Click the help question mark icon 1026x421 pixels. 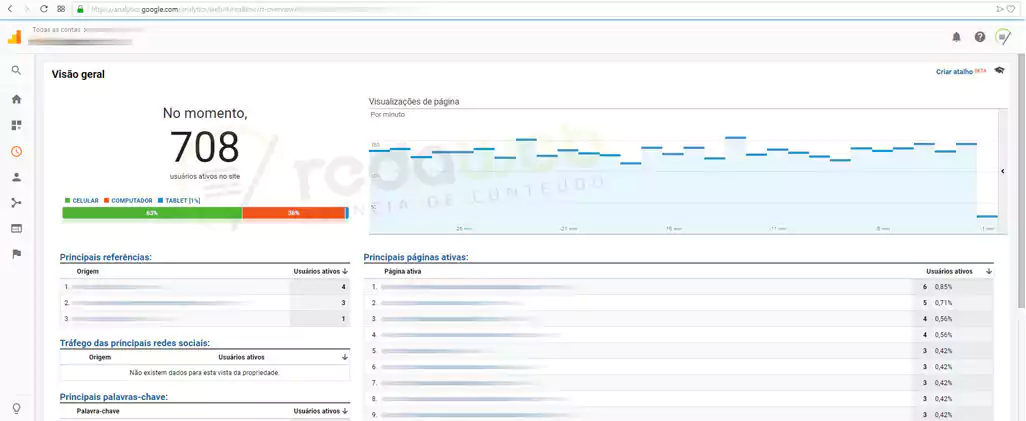(980, 37)
